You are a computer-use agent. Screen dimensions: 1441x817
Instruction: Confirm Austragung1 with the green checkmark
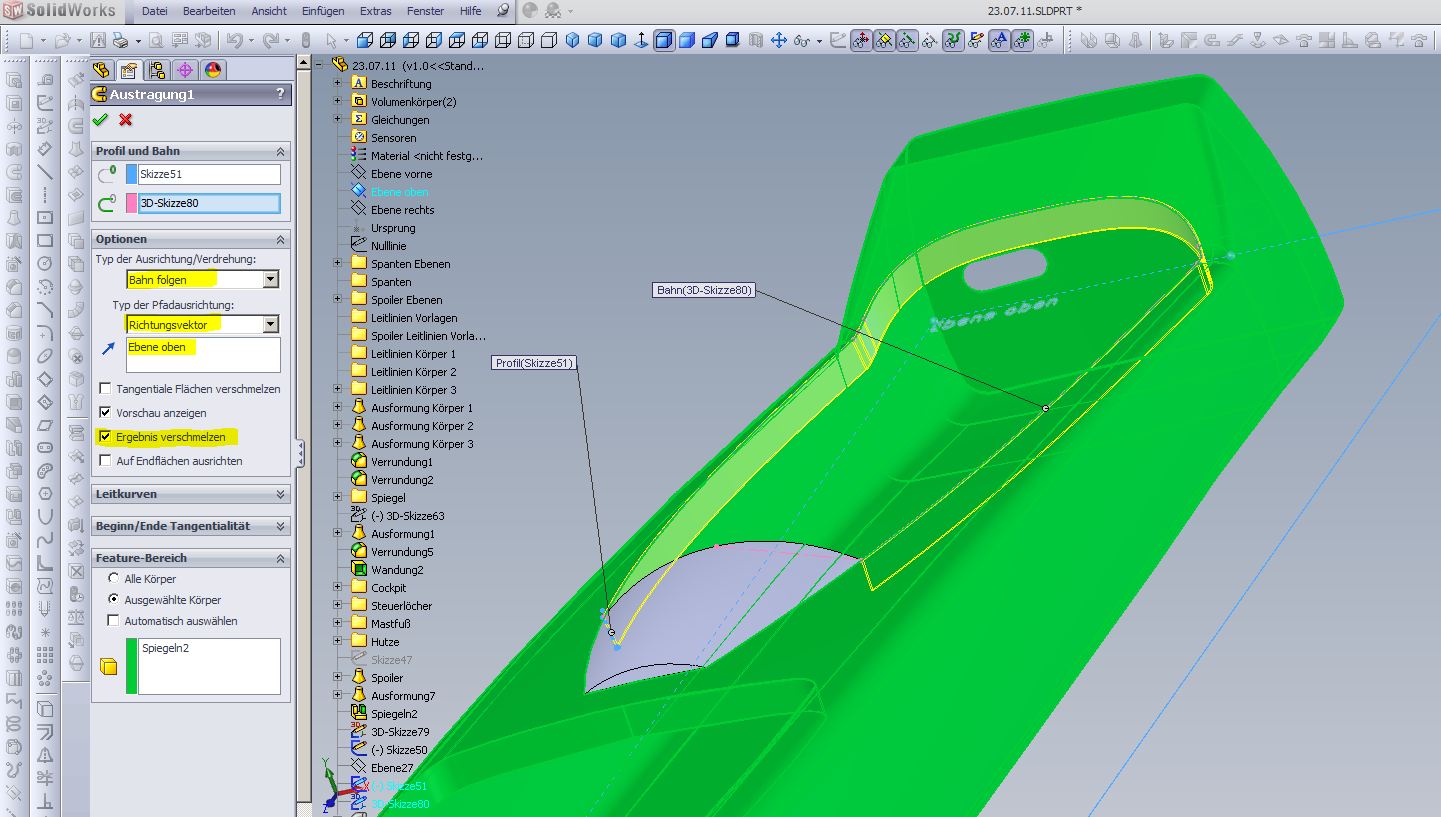[x=100, y=120]
